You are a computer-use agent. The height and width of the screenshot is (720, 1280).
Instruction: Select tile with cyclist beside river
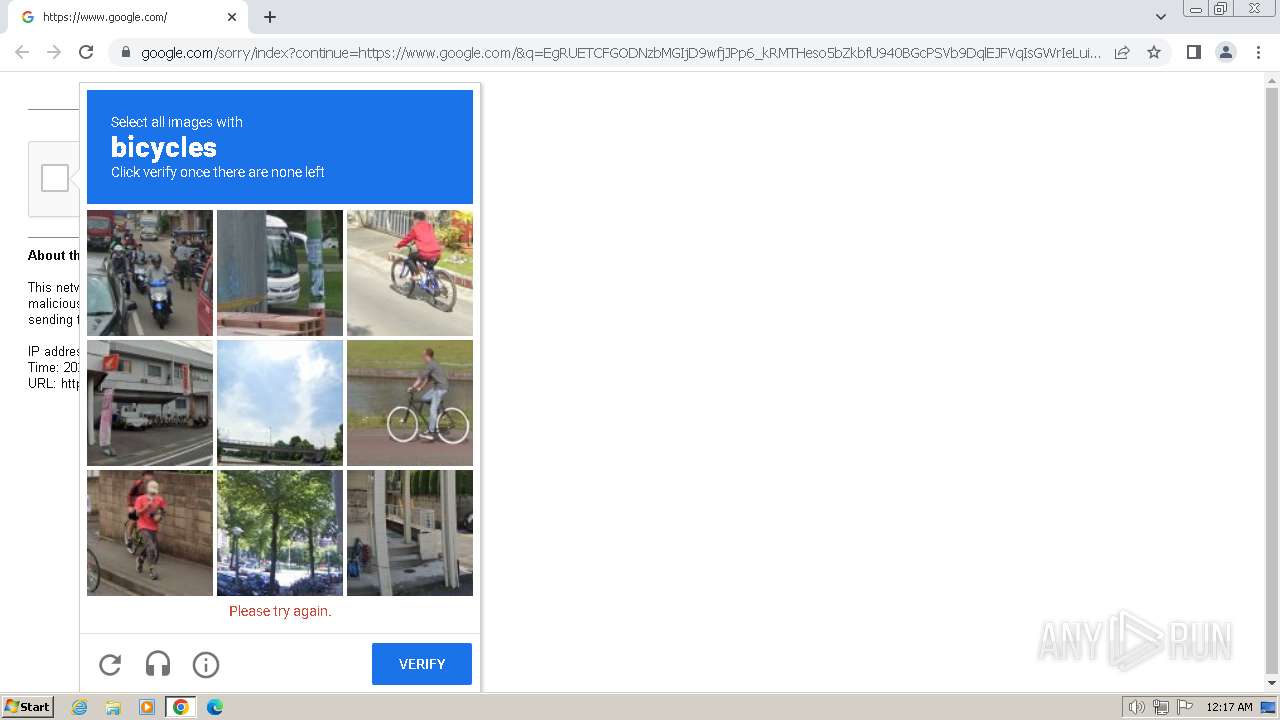[x=410, y=403]
